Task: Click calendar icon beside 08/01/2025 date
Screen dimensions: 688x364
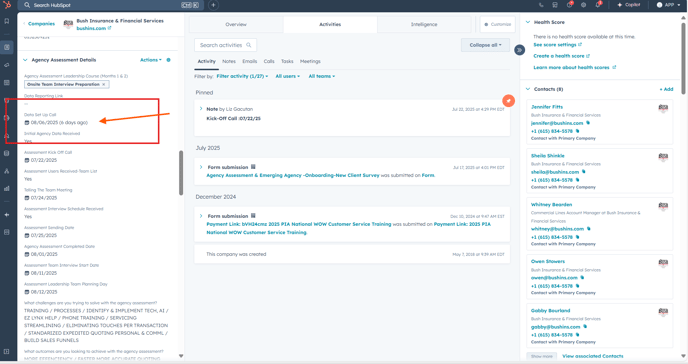Action: point(26,254)
